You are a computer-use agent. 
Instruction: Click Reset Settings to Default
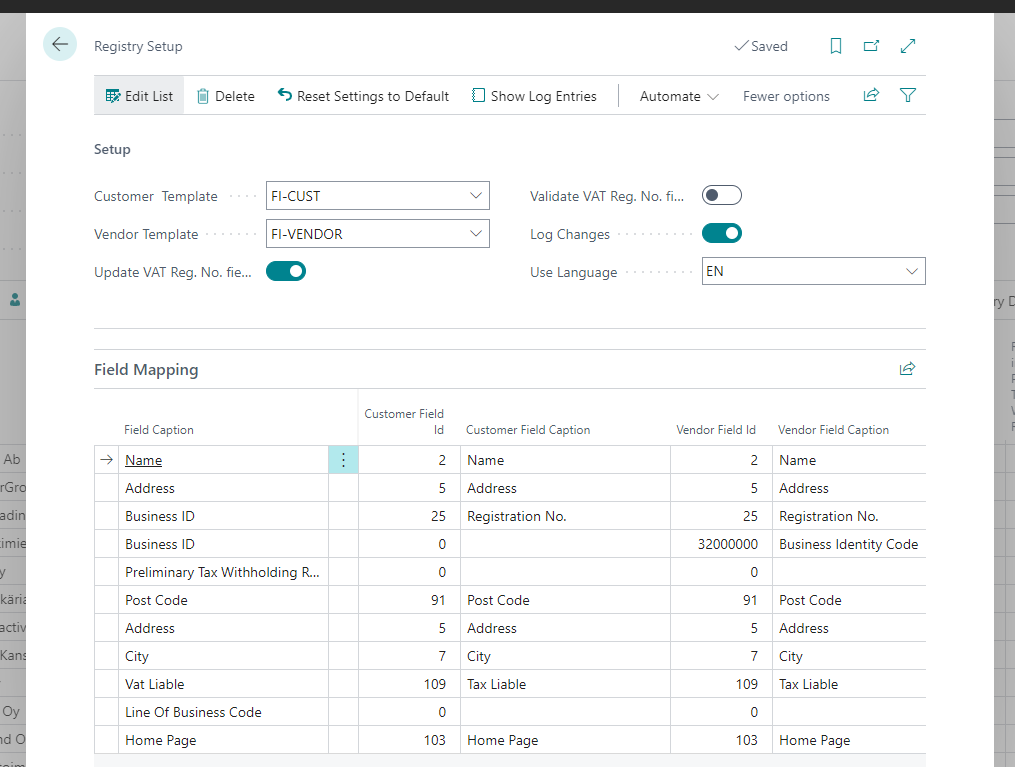tap(365, 95)
